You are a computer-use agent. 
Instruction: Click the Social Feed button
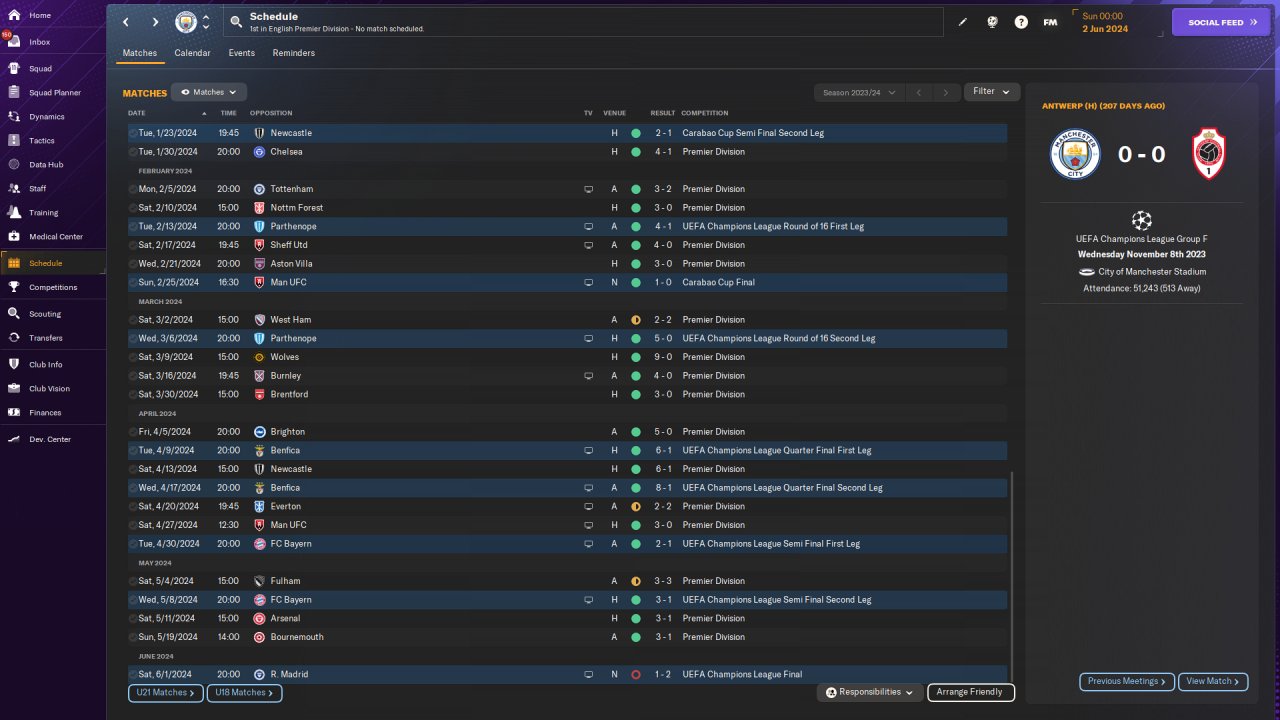pos(1221,22)
